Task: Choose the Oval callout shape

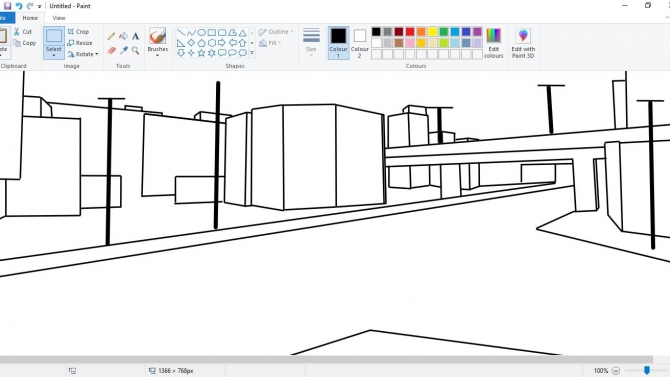Action: pyautogui.click(x=232, y=53)
